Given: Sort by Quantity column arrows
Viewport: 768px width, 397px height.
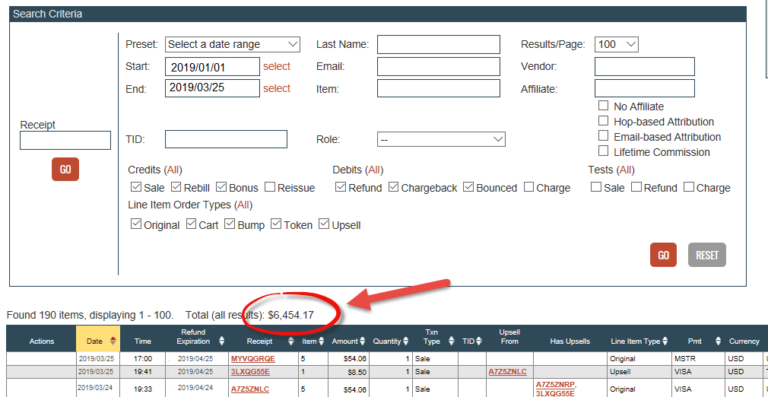Looking at the screenshot, I should tap(405, 341).
